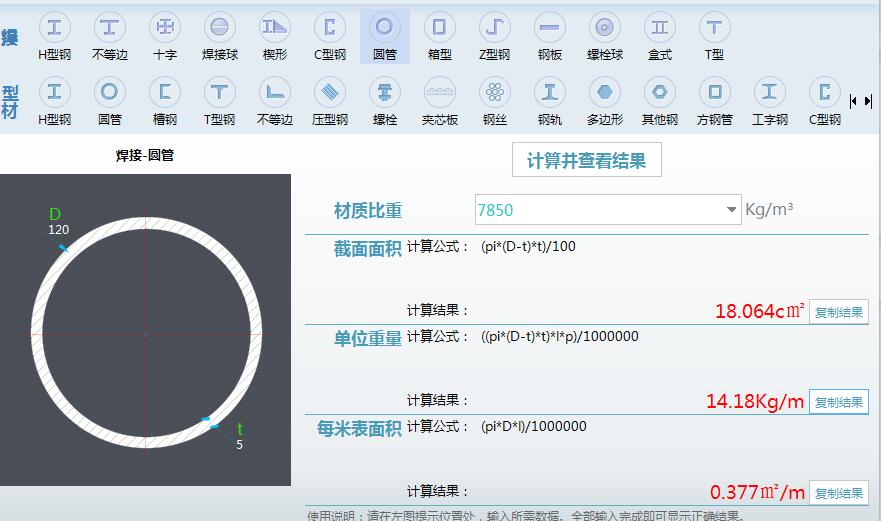Click formula (pi*D*l)/1000000 text
Viewport: 881px width, 521px height.
click(534, 426)
